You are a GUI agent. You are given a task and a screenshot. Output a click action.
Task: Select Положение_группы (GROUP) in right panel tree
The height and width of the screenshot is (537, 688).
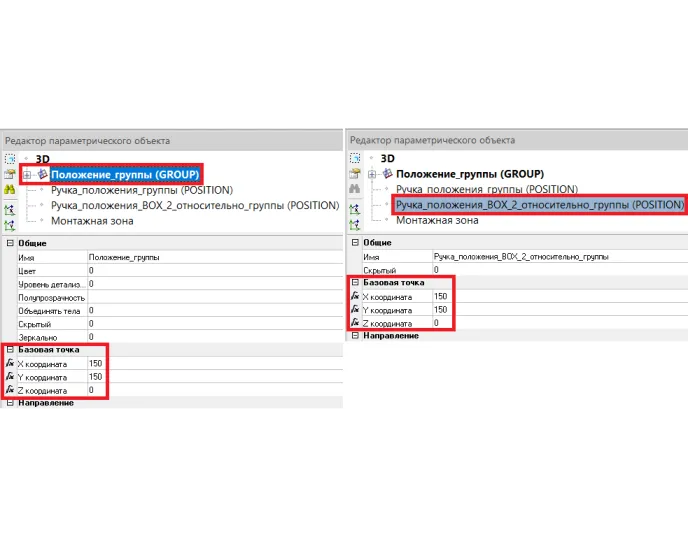click(470, 174)
